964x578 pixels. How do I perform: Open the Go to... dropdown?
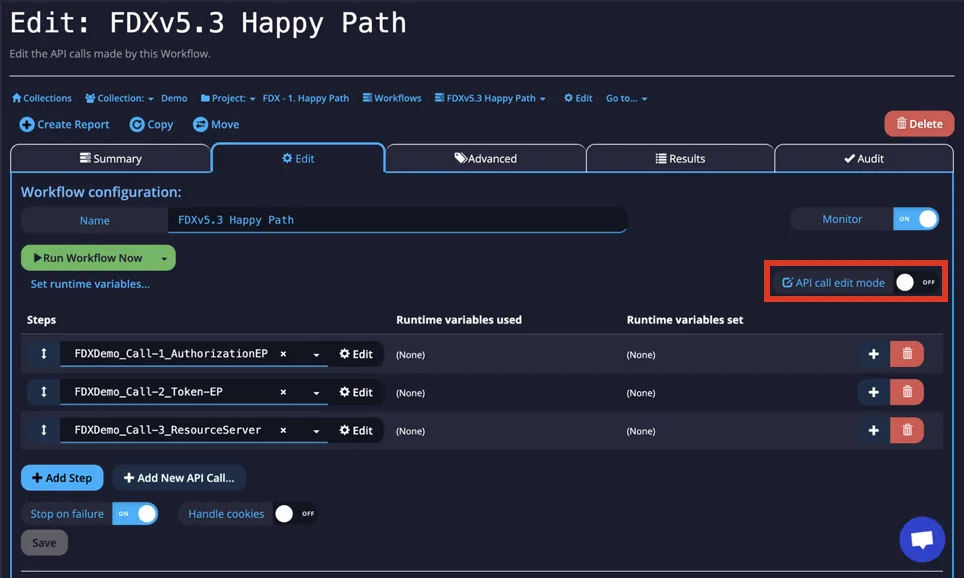(626, 98)
